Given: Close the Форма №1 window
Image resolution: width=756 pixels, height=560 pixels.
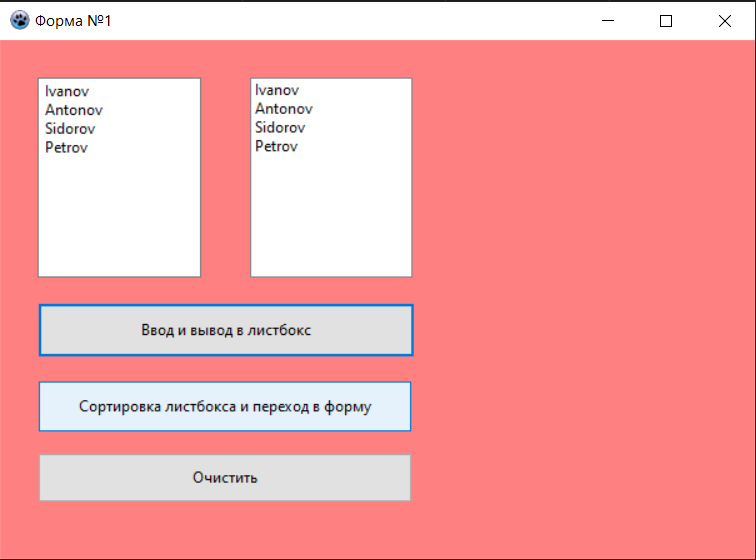Looking at the screenshot, I should [x=725, y=21].
